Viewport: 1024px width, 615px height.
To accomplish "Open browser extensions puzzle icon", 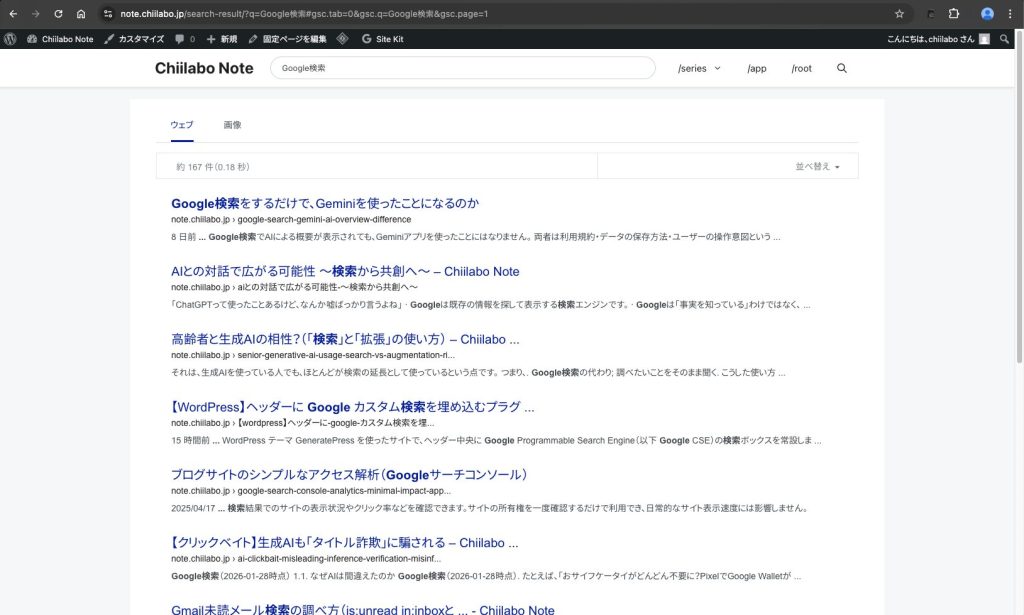I will [953, 14].
